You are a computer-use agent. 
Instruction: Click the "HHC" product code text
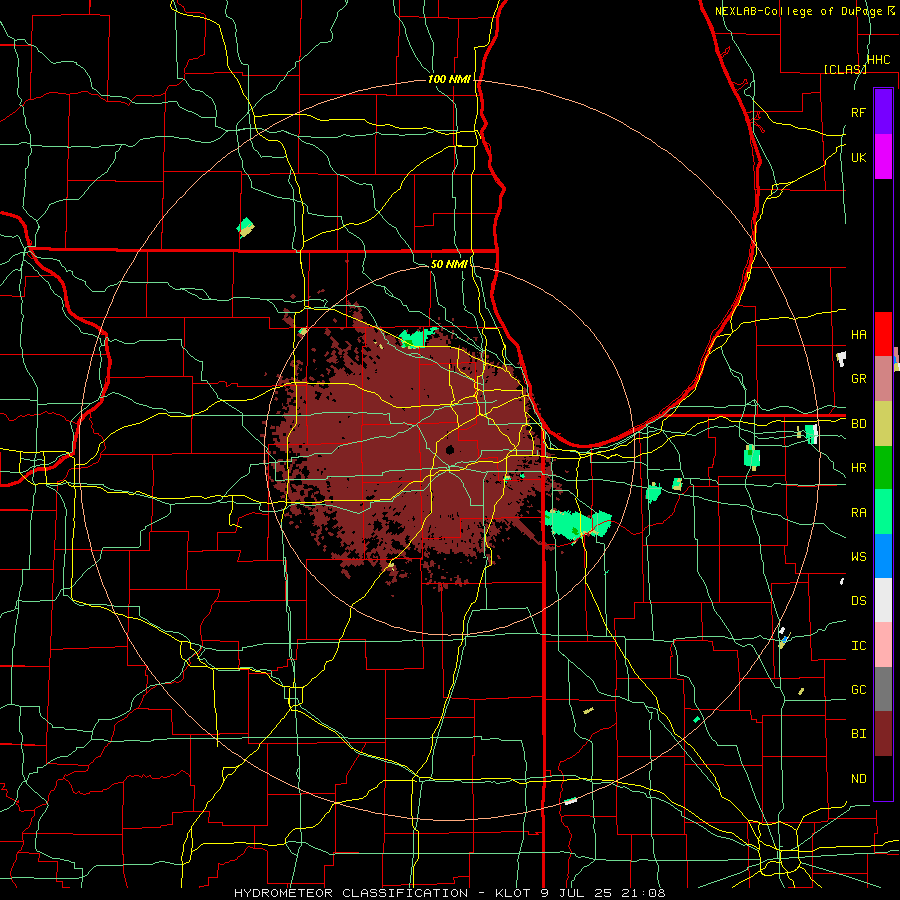(x=878, y=60)
